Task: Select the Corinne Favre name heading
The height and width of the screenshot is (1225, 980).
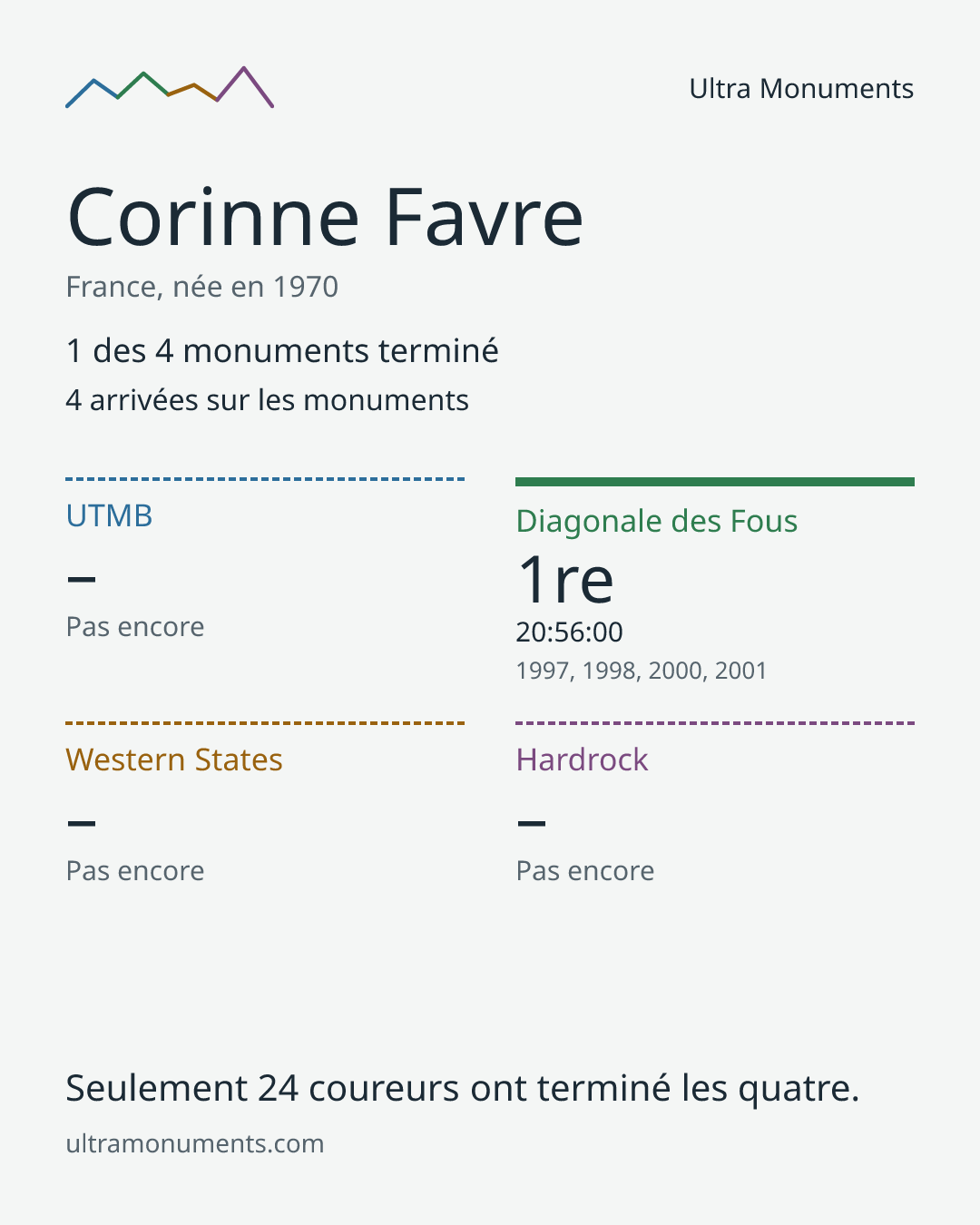Action: coord(325,217)
